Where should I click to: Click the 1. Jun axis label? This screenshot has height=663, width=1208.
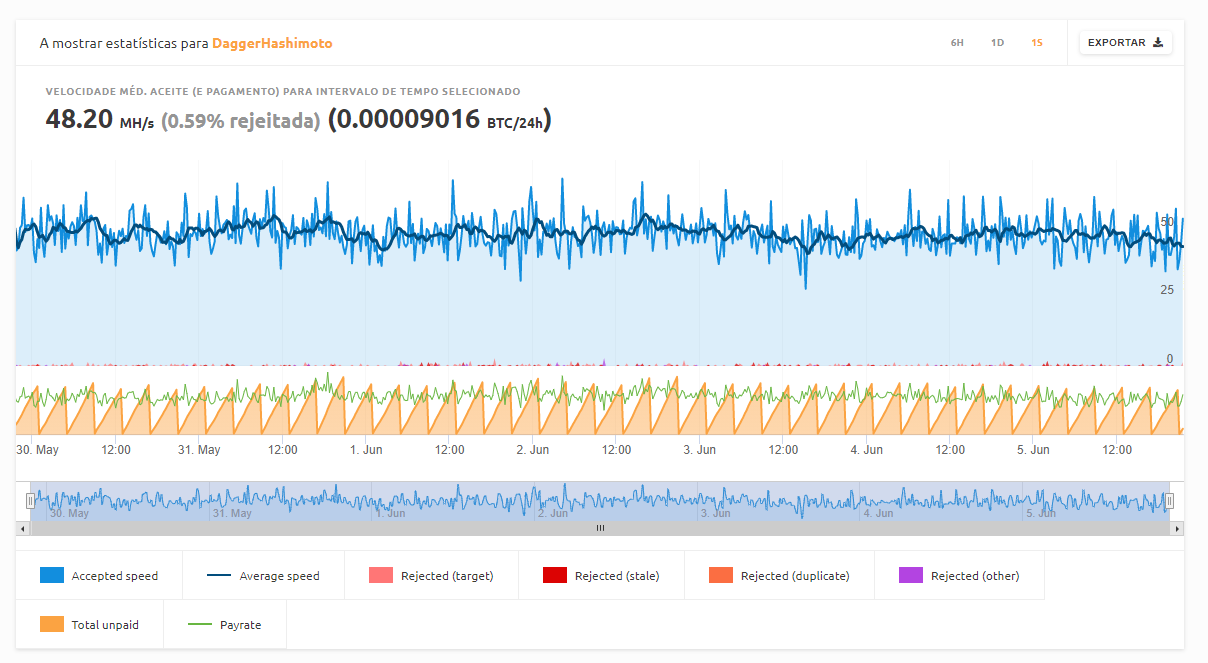click(x=366, y=450)
